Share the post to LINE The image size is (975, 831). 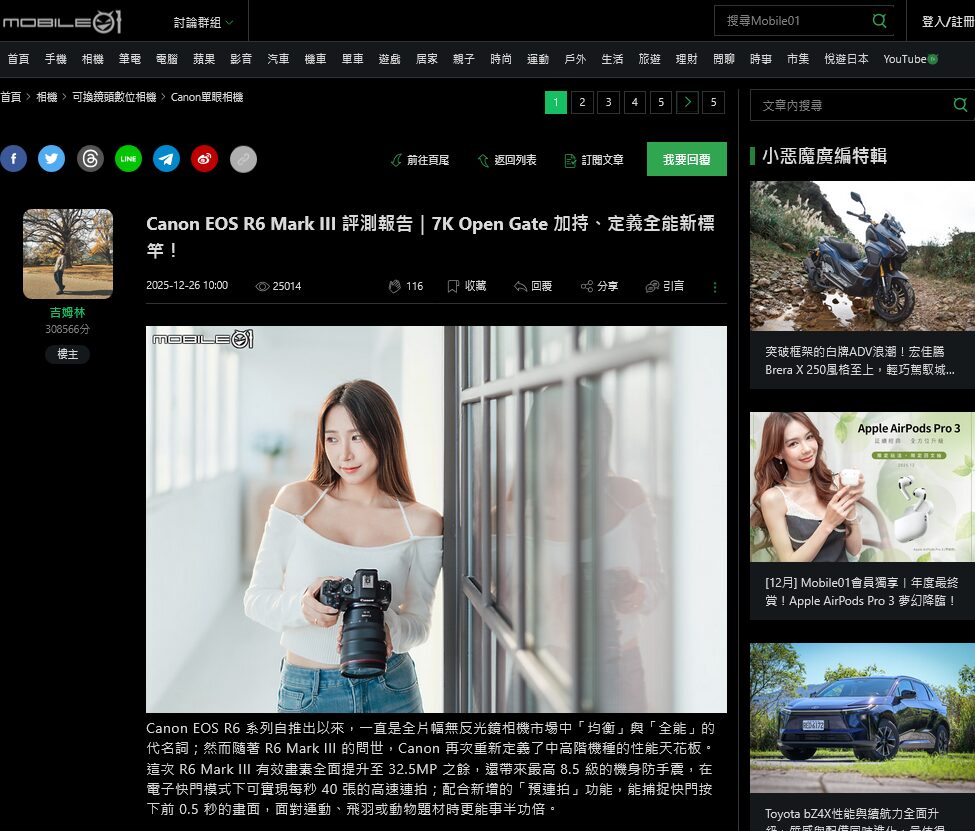click(128, 159)
